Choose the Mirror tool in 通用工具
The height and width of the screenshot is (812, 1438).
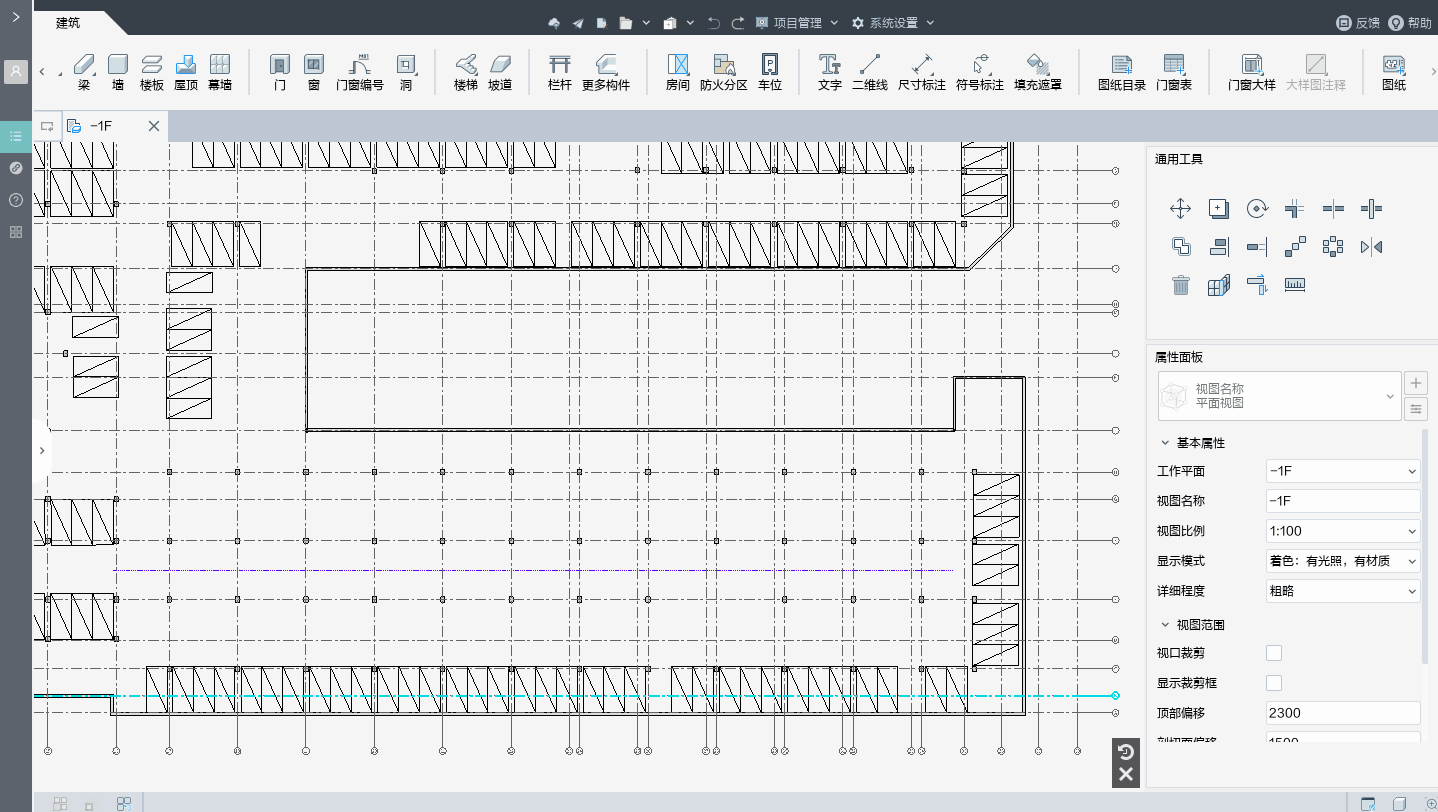tap(1371, 246)
